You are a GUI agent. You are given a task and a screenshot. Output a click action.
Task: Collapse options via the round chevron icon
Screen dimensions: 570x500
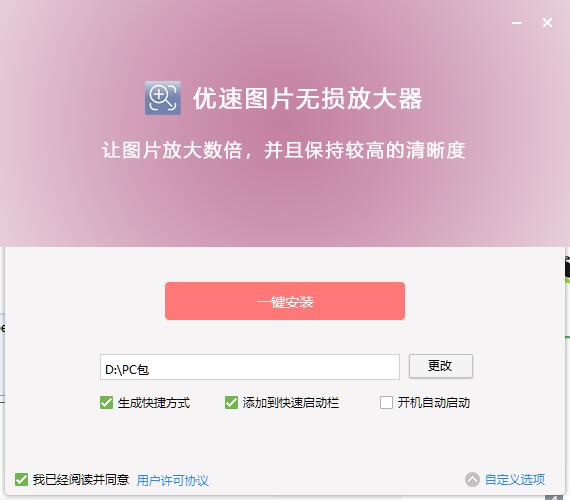click(472, 479)
